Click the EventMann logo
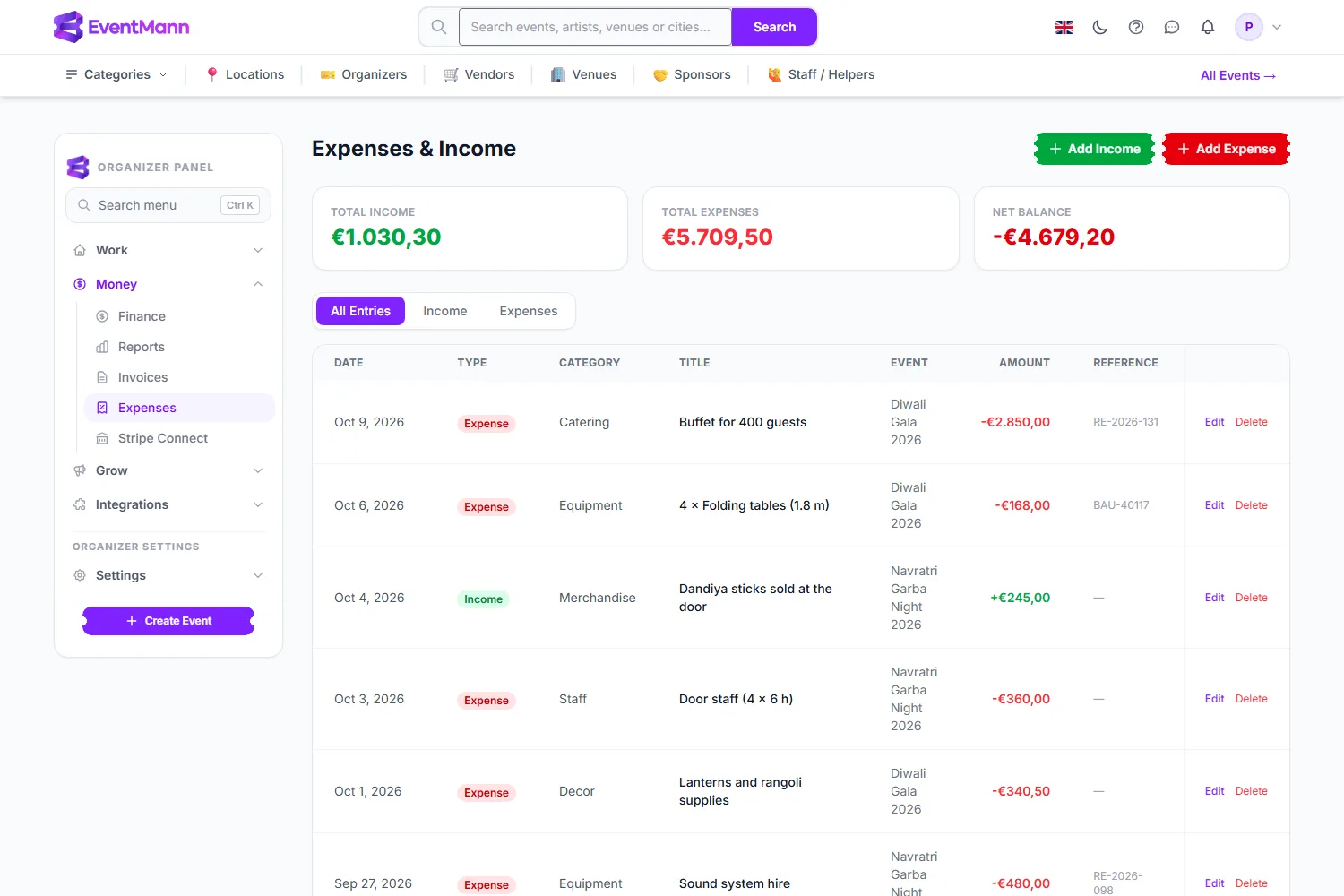Image resolution: width=1344 pixels, height=896 pixels. 121,27
